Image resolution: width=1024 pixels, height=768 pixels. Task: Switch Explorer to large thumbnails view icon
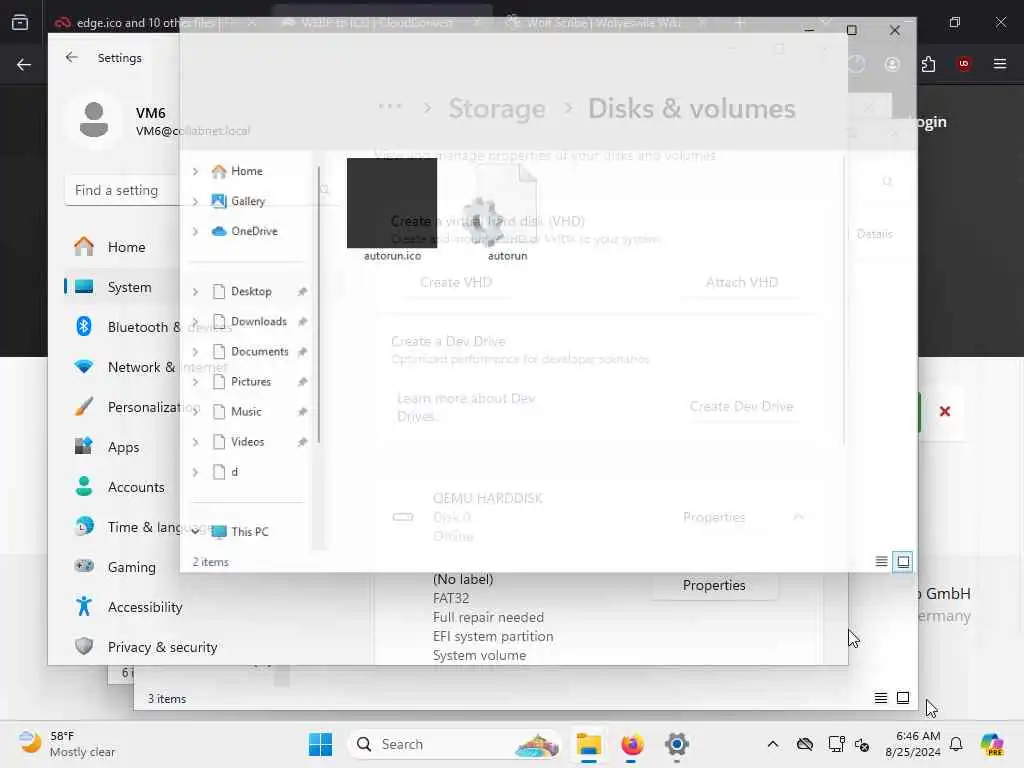(903, 562)
